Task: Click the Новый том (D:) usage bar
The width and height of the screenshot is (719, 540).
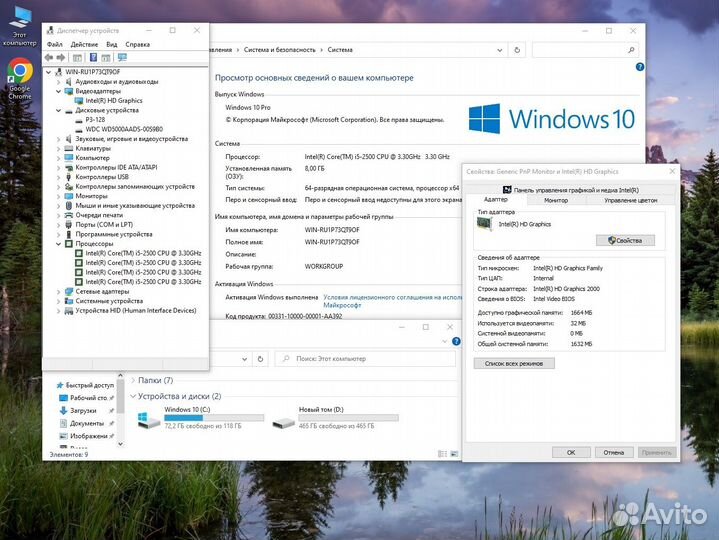Action: tap(348, 418)
